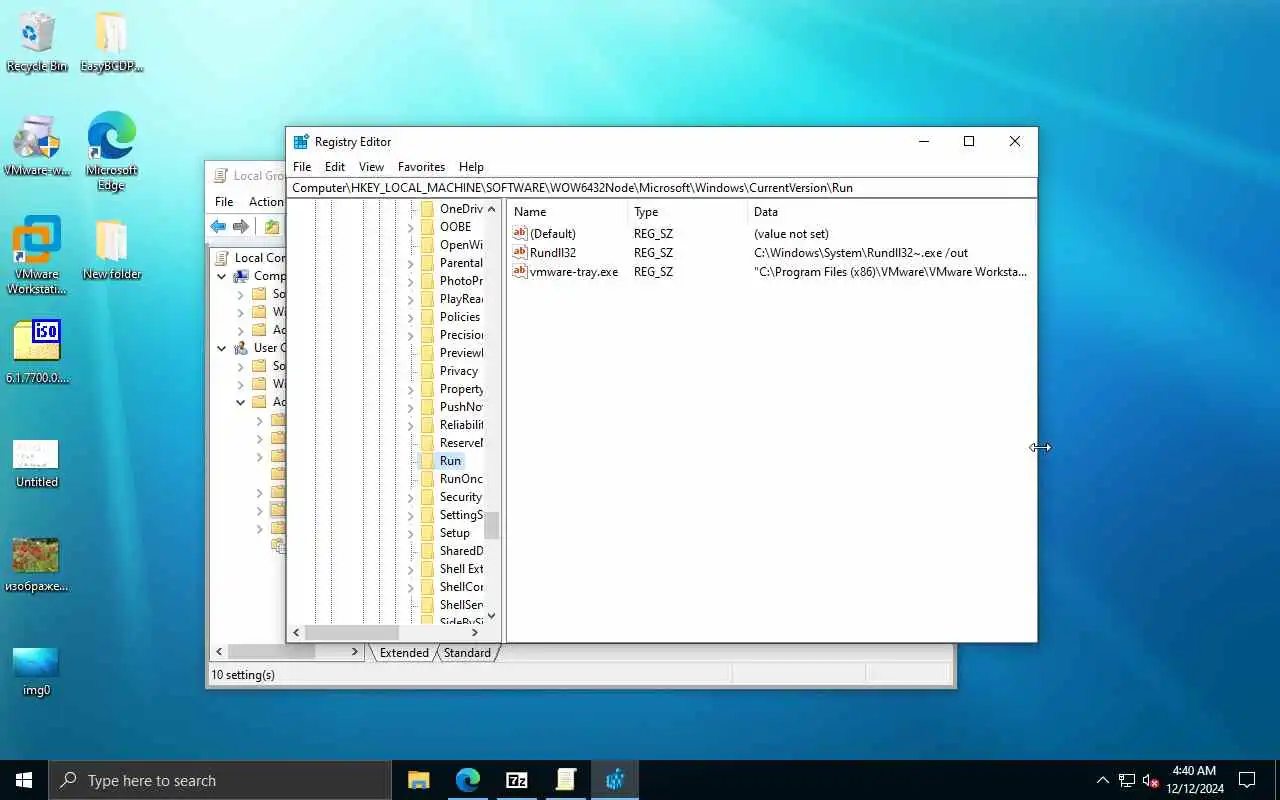Click Up folder icon in Group Policy toolbar
This screenshot has width=1280, height=800.
tap(272, 227)
